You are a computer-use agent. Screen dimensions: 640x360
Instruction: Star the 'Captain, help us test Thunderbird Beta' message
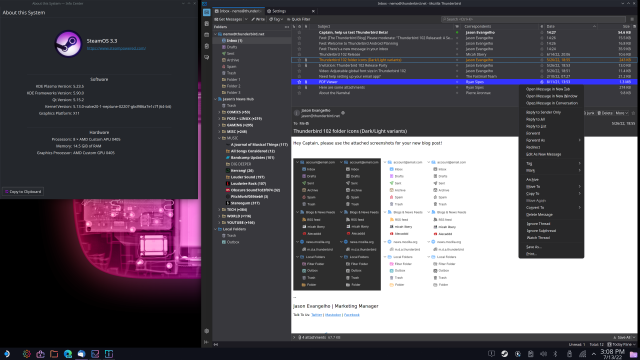coord(300,32)
